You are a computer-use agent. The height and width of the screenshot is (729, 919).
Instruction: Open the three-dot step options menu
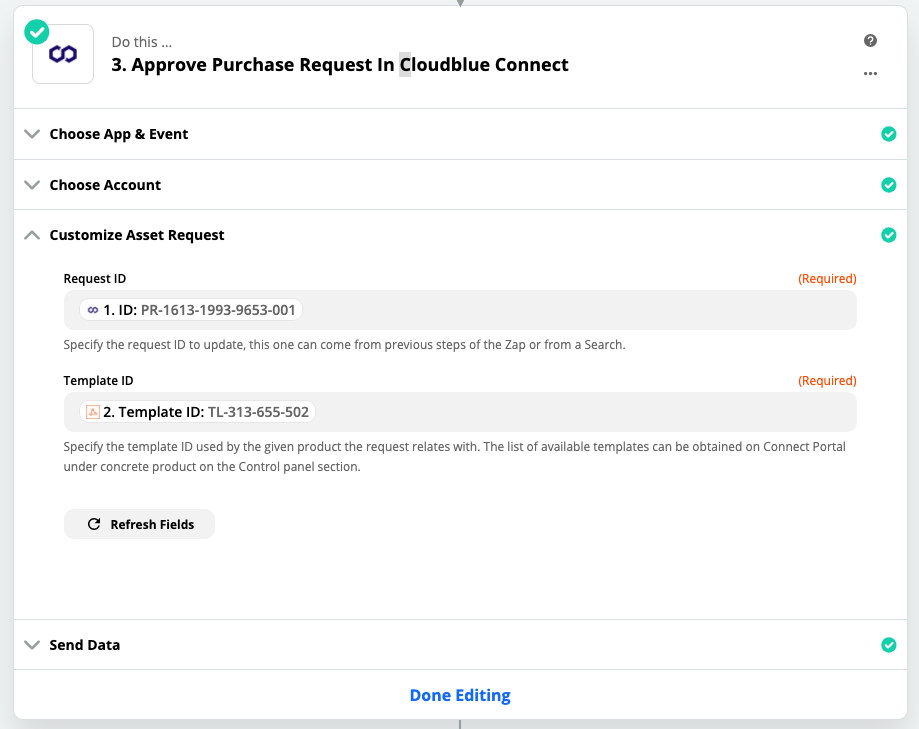pos(870,73)
